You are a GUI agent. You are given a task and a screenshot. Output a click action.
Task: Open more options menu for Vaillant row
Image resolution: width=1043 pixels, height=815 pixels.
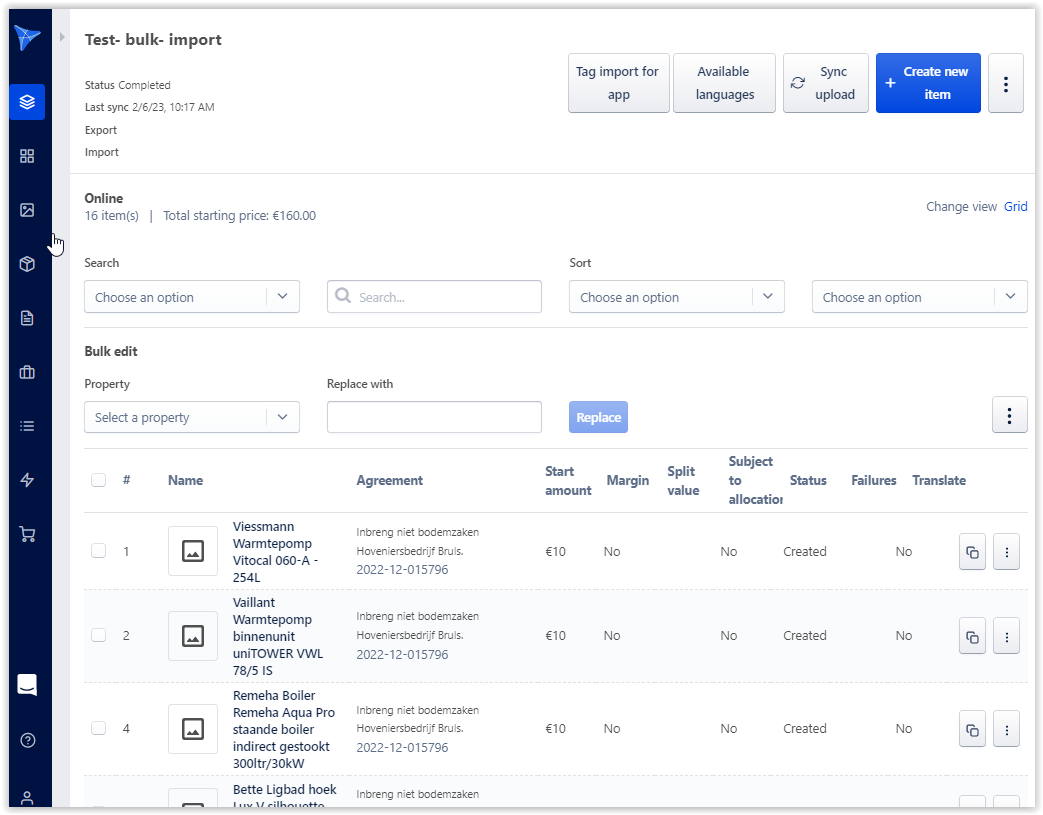[1006, 636]
